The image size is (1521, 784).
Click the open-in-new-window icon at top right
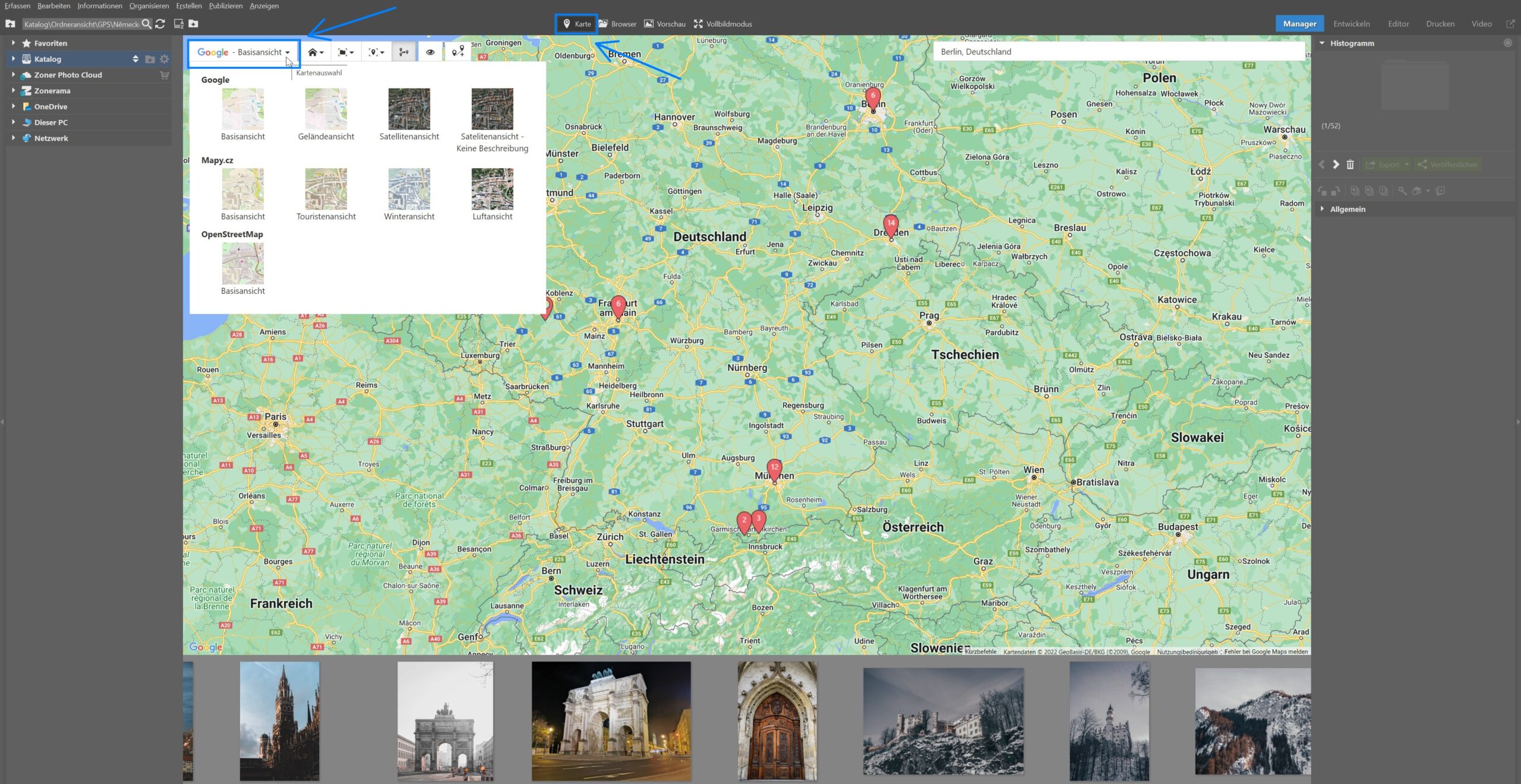click(1510, 24)
